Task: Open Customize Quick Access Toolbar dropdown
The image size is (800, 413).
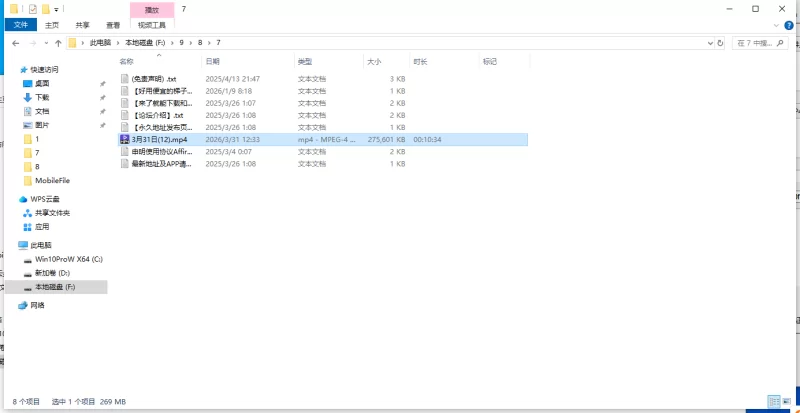Action: coord(56,9)
